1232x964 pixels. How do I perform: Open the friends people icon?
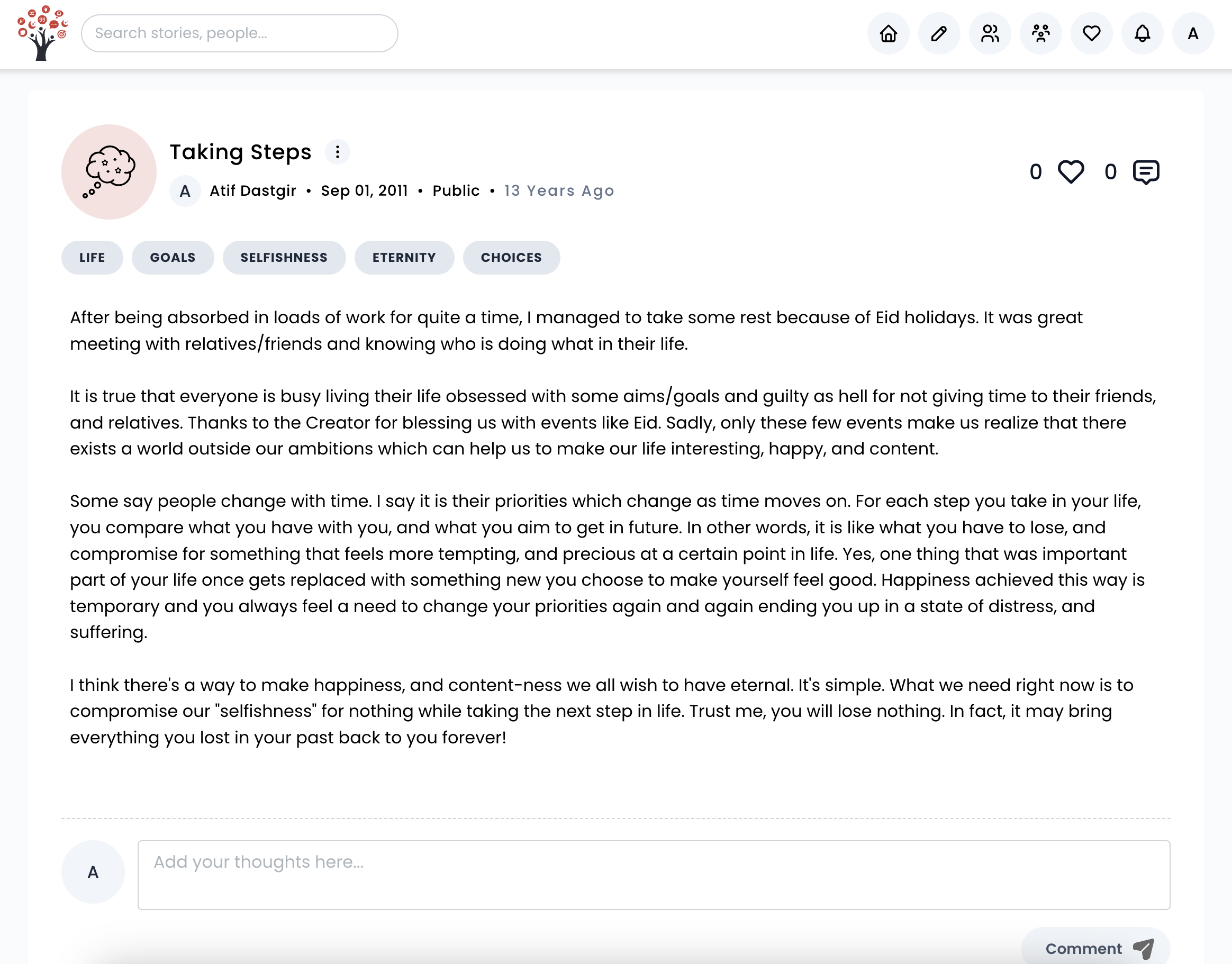(x=990, y=34)
